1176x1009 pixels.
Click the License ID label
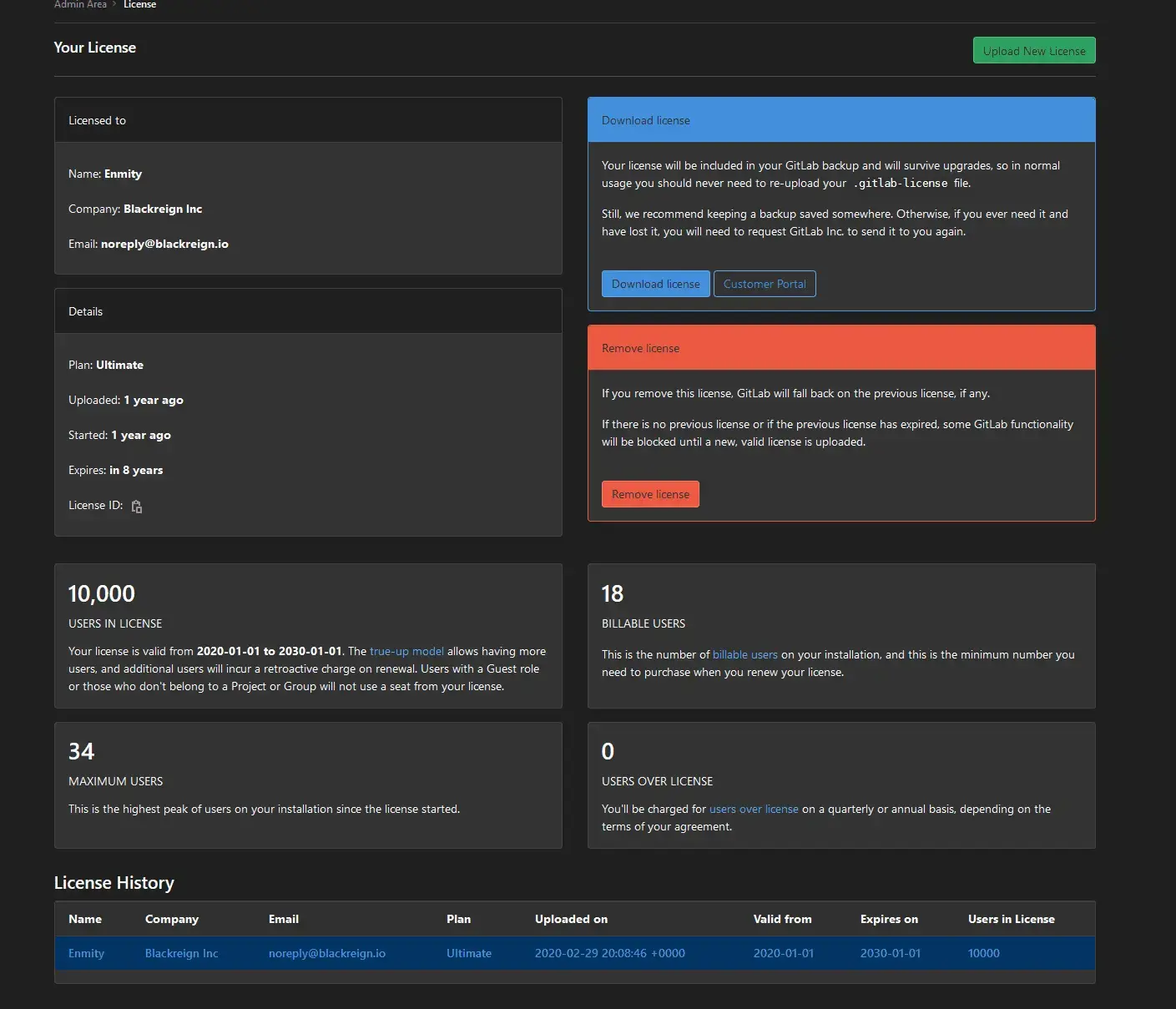[96, 505]
